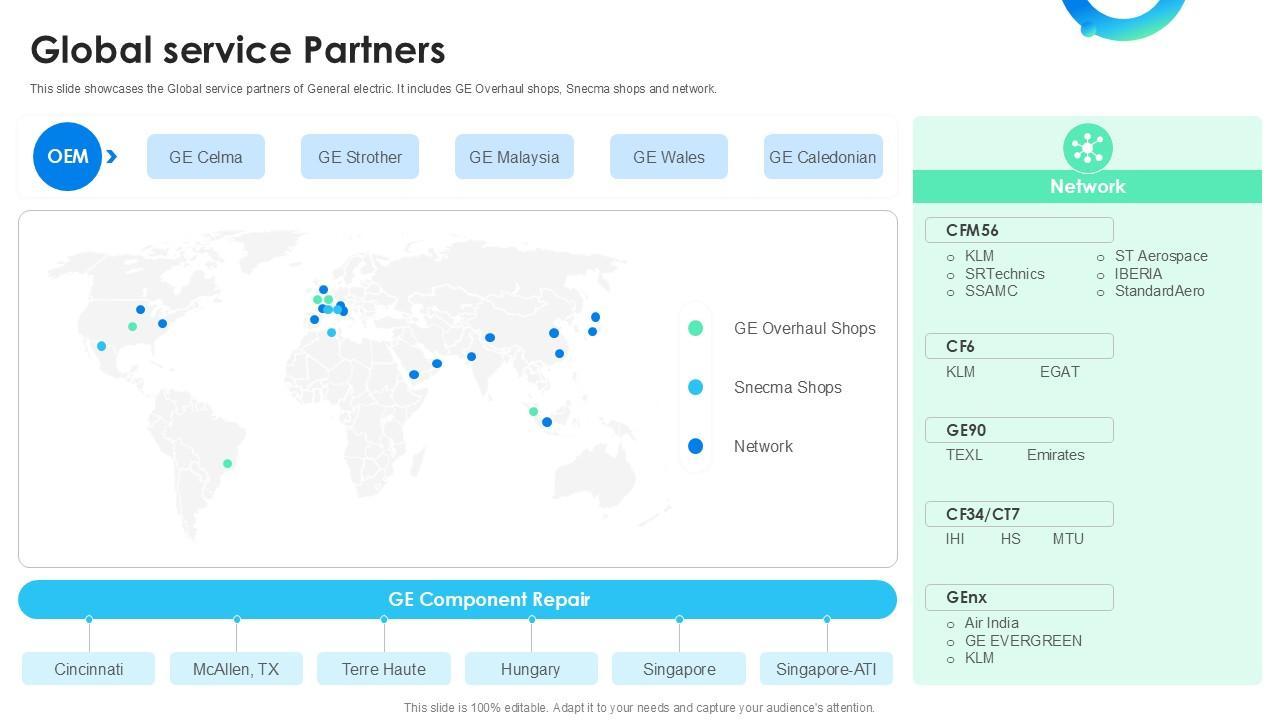Select the McAllen, TX location box

coord(236,669)
